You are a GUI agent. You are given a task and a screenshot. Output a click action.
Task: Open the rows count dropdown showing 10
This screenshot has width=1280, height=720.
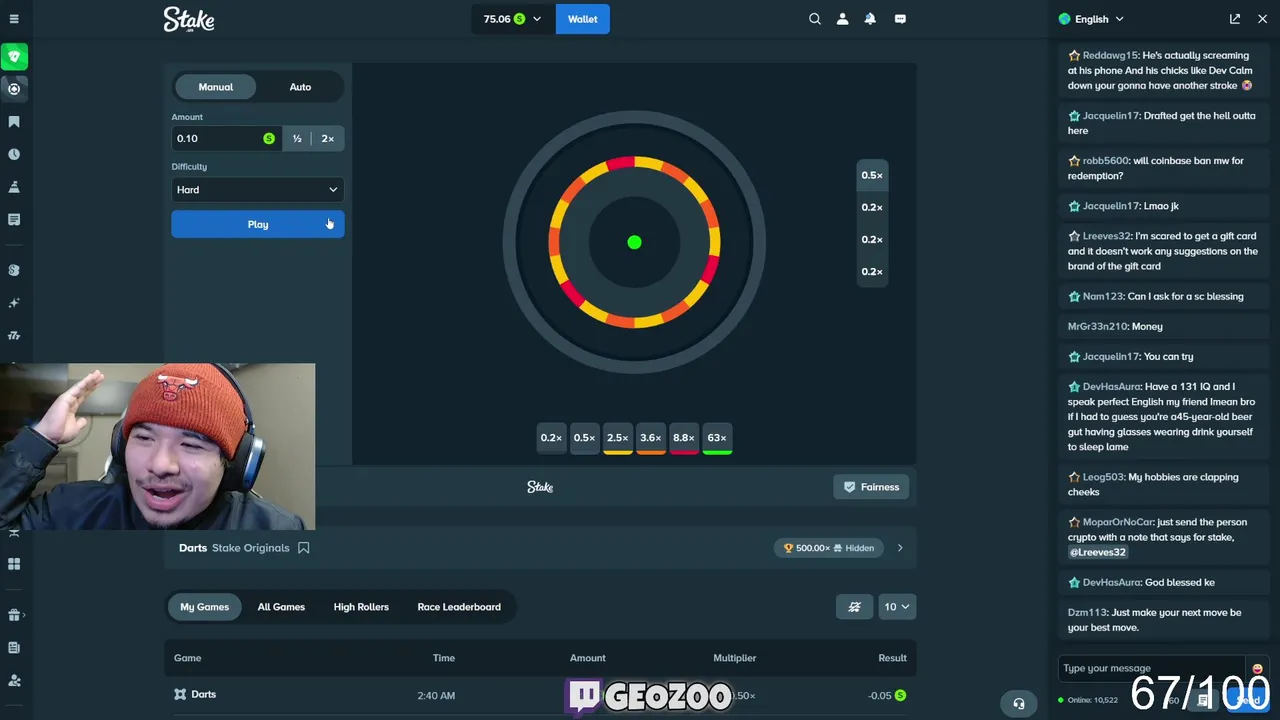pyautogui.click(x=897, y=607)
